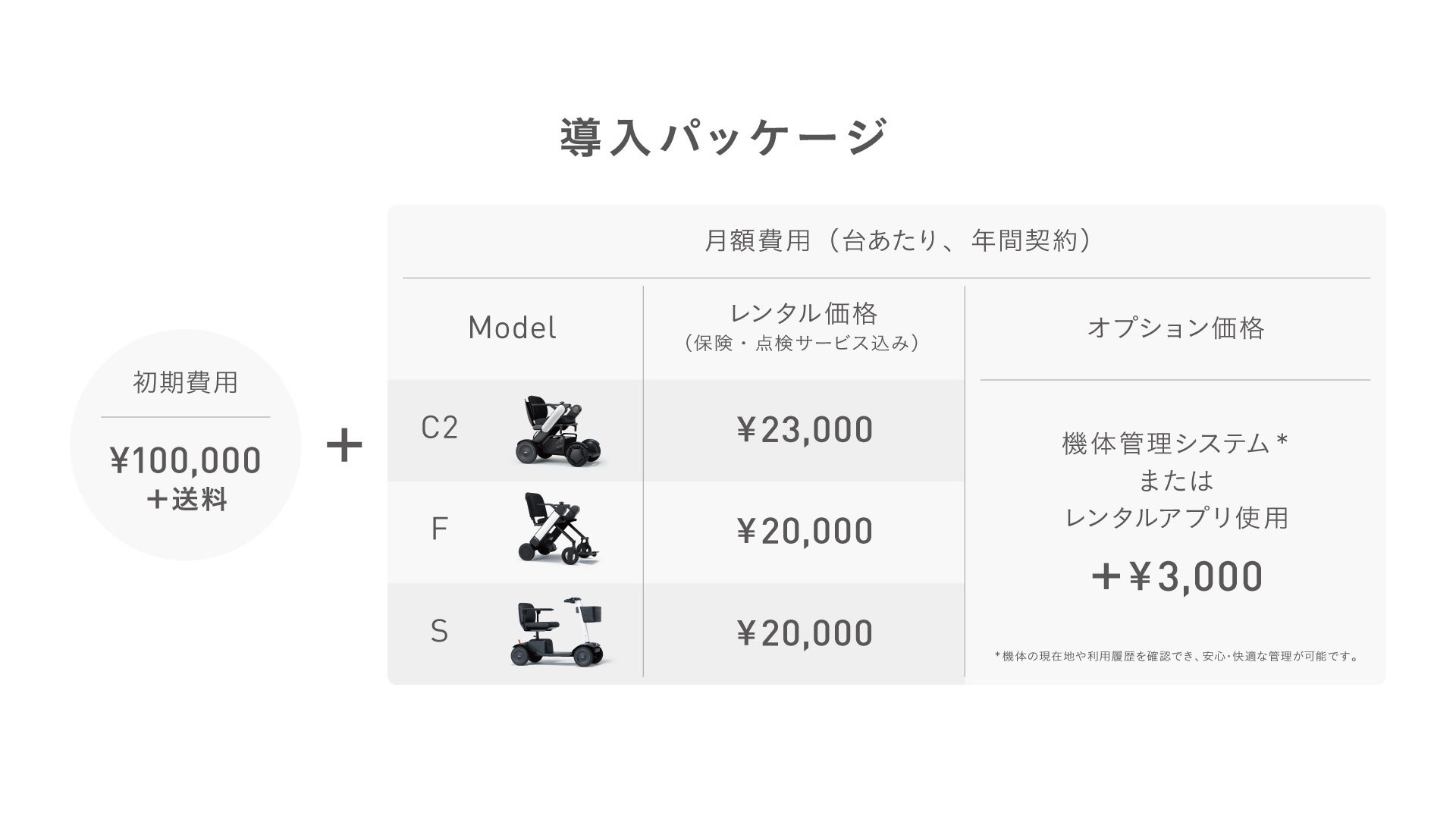Click the ¥23,000 rental price
Screen dimensions: 1456x819
tap(804, 430)
